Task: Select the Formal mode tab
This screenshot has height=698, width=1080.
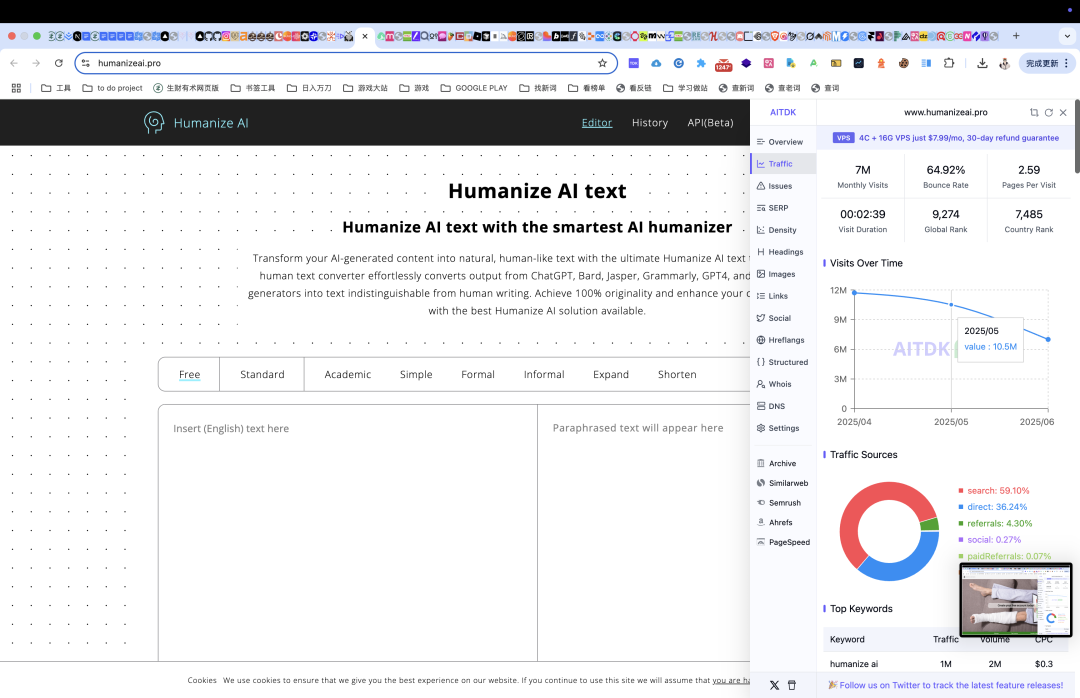Action: point(478,374)
